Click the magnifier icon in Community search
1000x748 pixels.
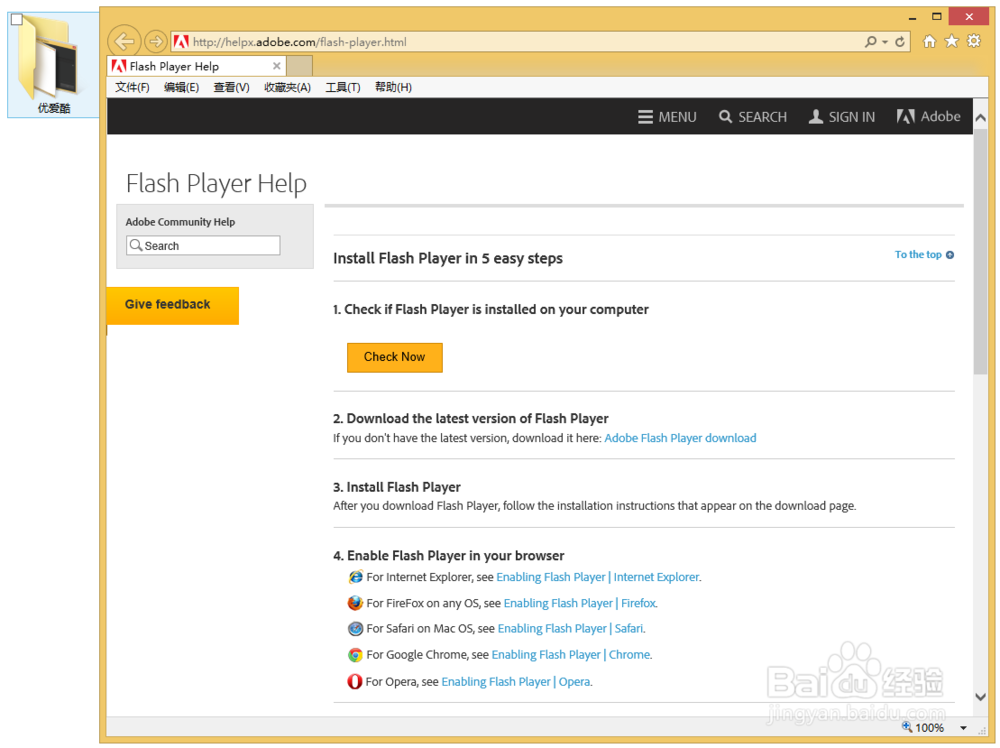pos(135,245)
